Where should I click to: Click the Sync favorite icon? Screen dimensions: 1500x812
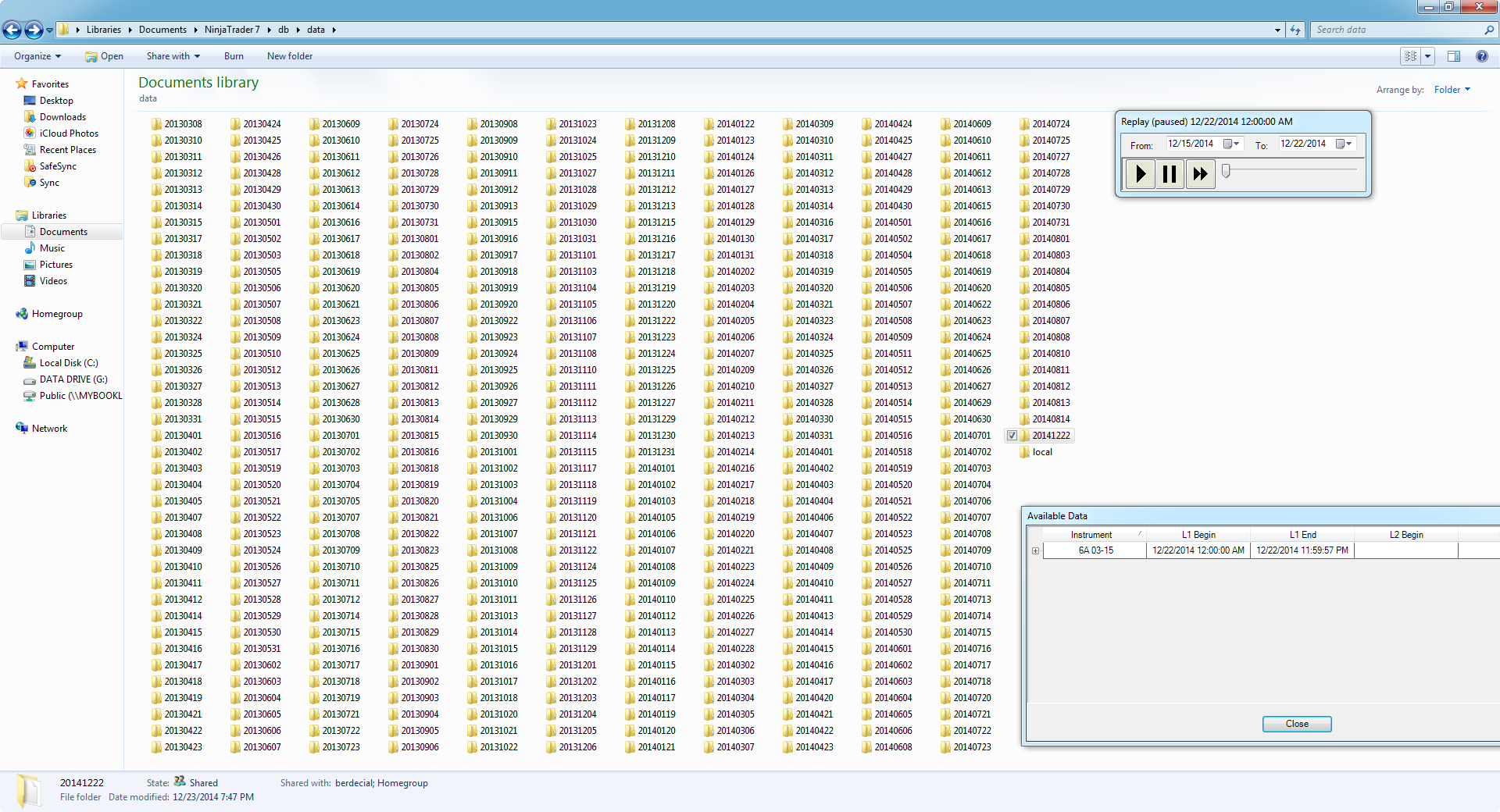click(30, 183)
